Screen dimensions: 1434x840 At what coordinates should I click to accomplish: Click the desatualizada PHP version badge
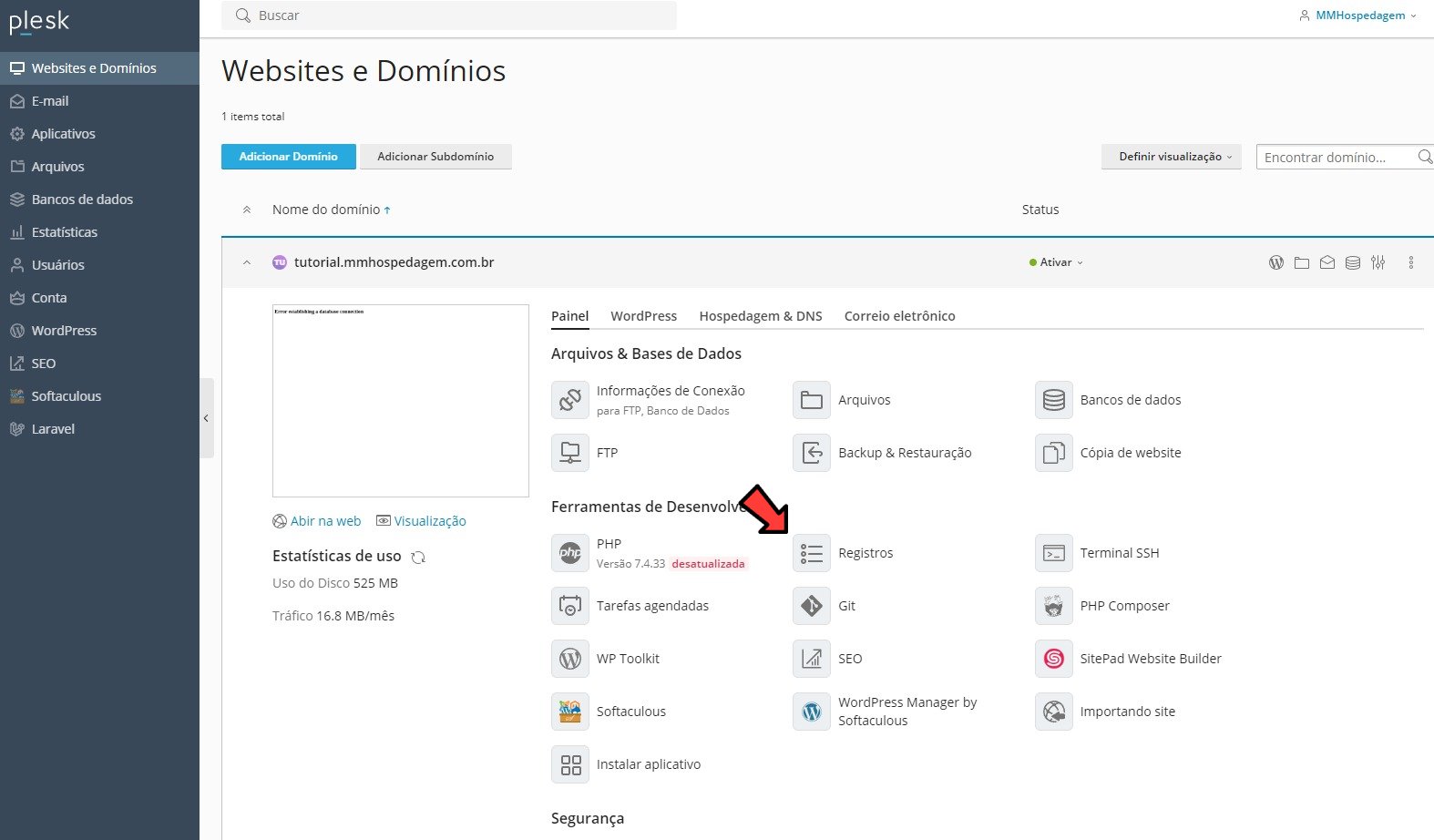pos(709,564)
